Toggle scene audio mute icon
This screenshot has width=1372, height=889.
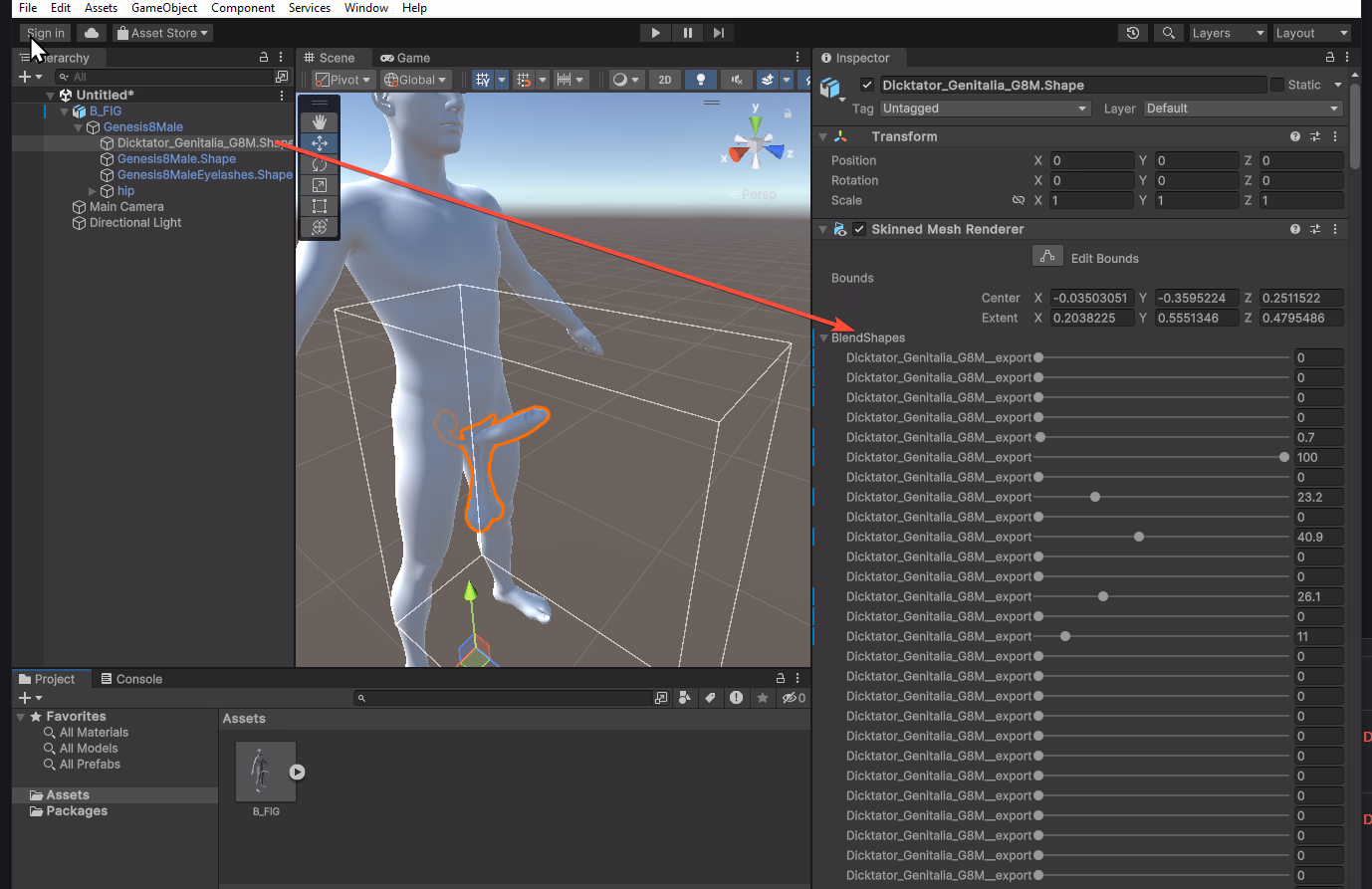(x=736, y=80)
